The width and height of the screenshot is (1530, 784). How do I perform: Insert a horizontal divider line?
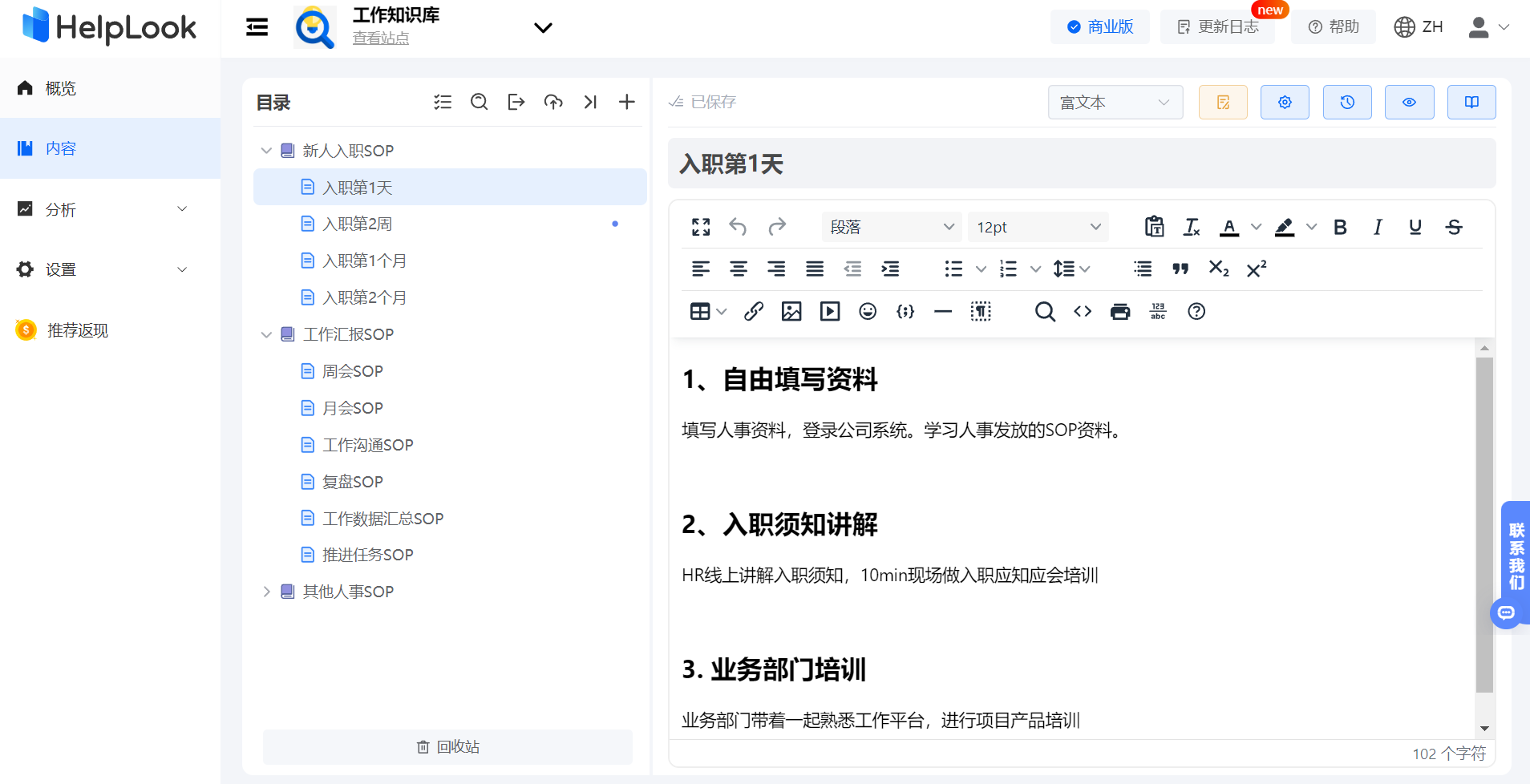click(942, 311)
